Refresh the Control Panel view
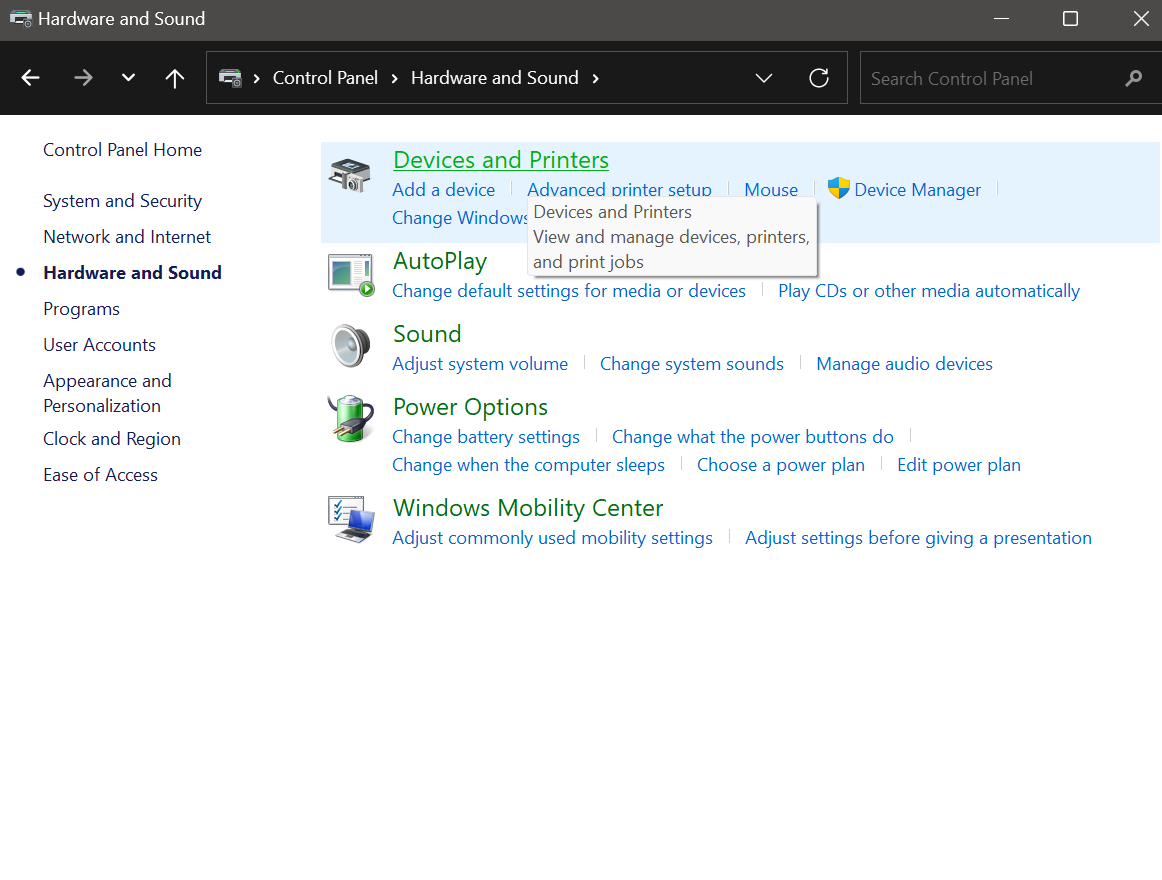The height and width of the screenshot is (880, 1162). 819,78
